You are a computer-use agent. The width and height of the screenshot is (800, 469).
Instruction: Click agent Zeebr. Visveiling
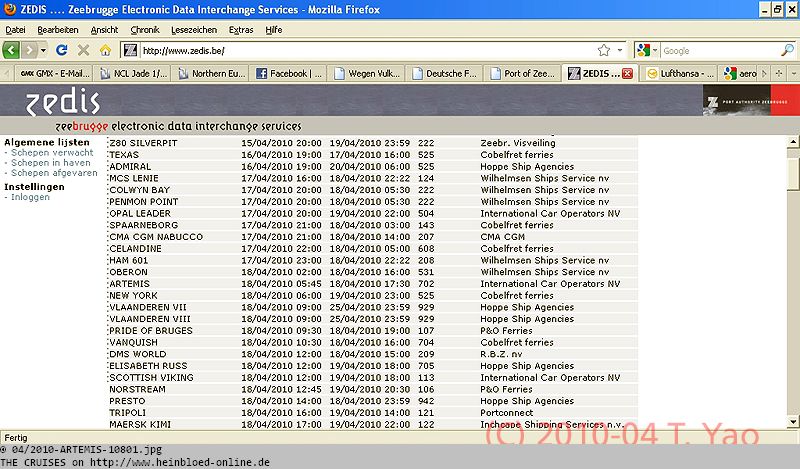(x=518, y=143)
